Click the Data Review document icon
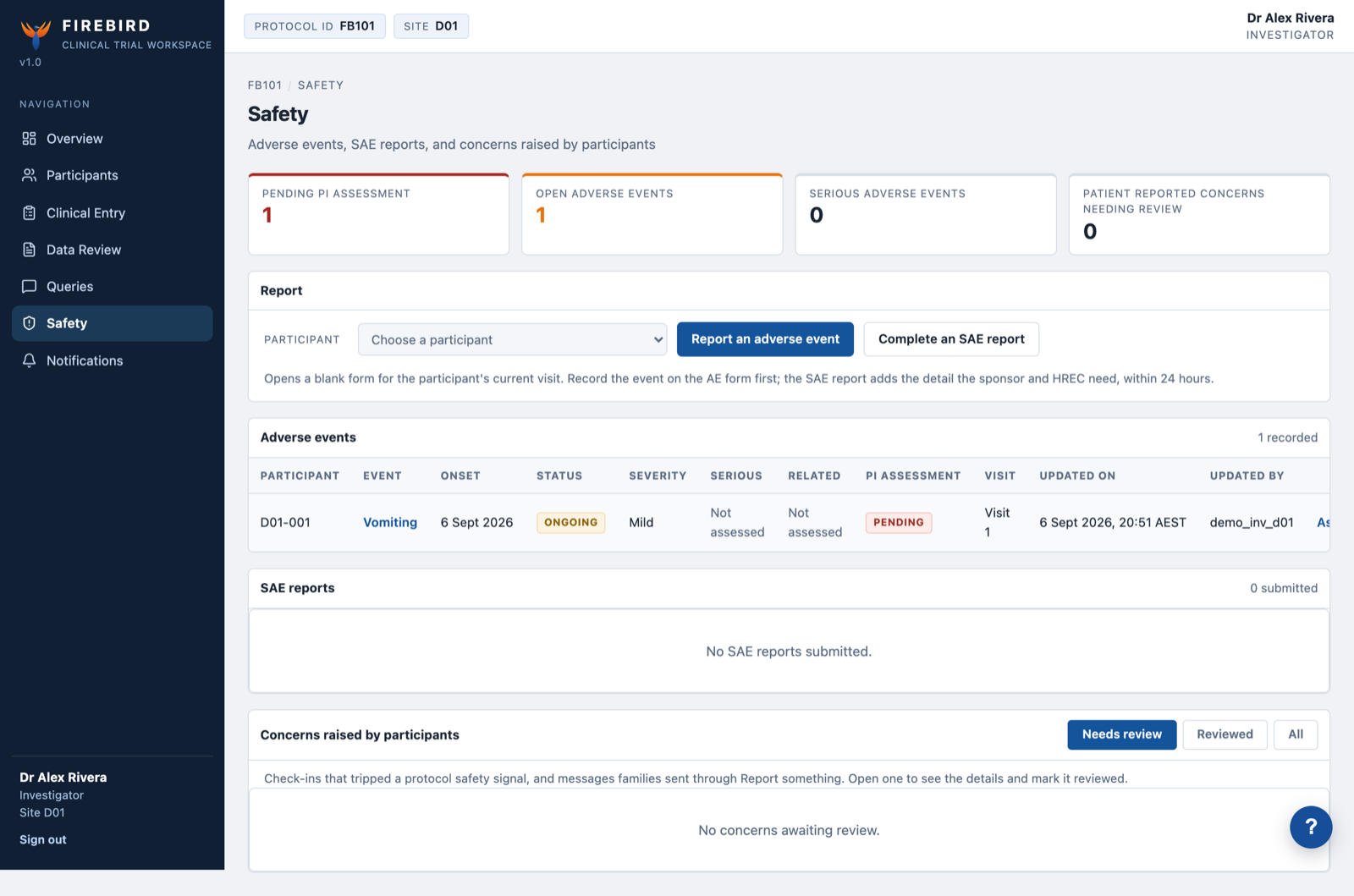 pos(29,250)
